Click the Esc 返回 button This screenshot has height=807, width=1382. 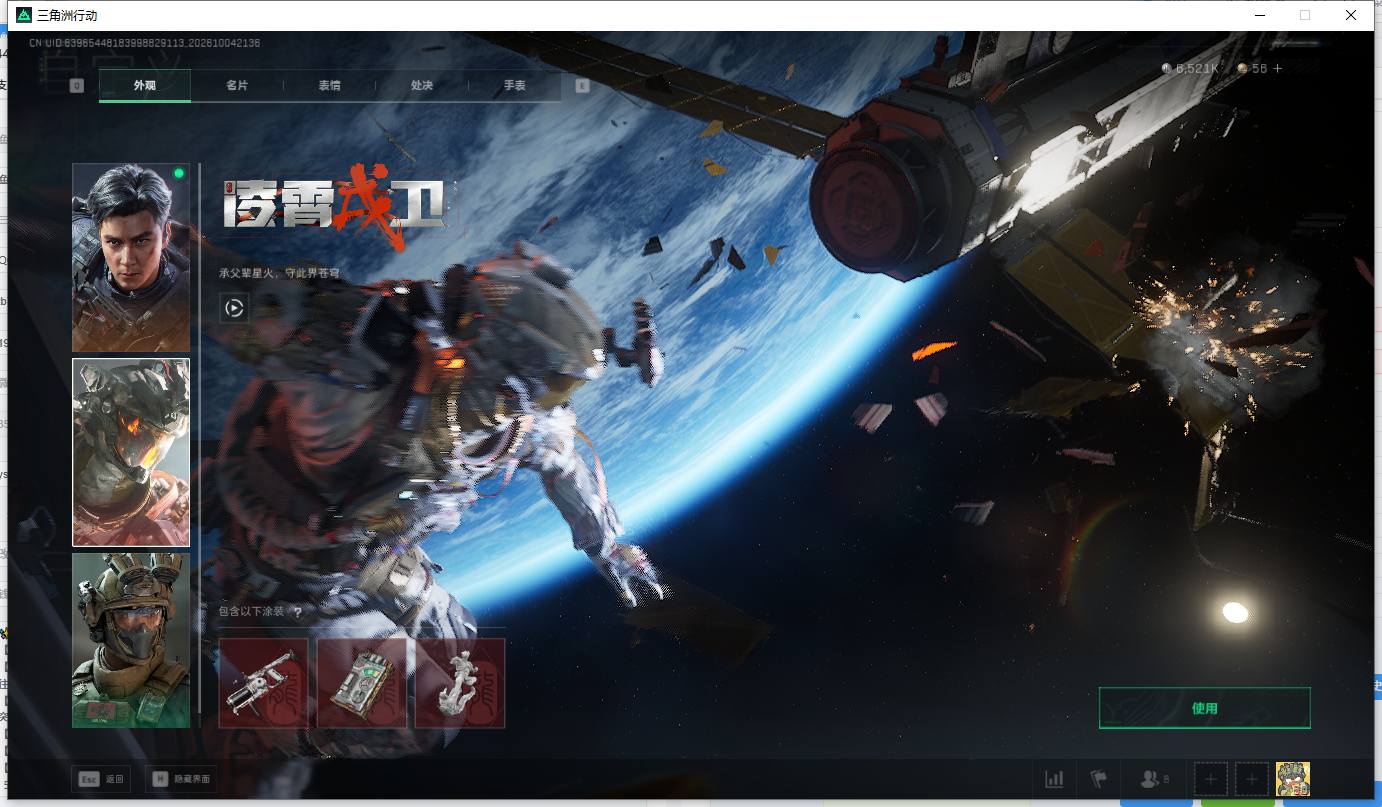(101, 779)
